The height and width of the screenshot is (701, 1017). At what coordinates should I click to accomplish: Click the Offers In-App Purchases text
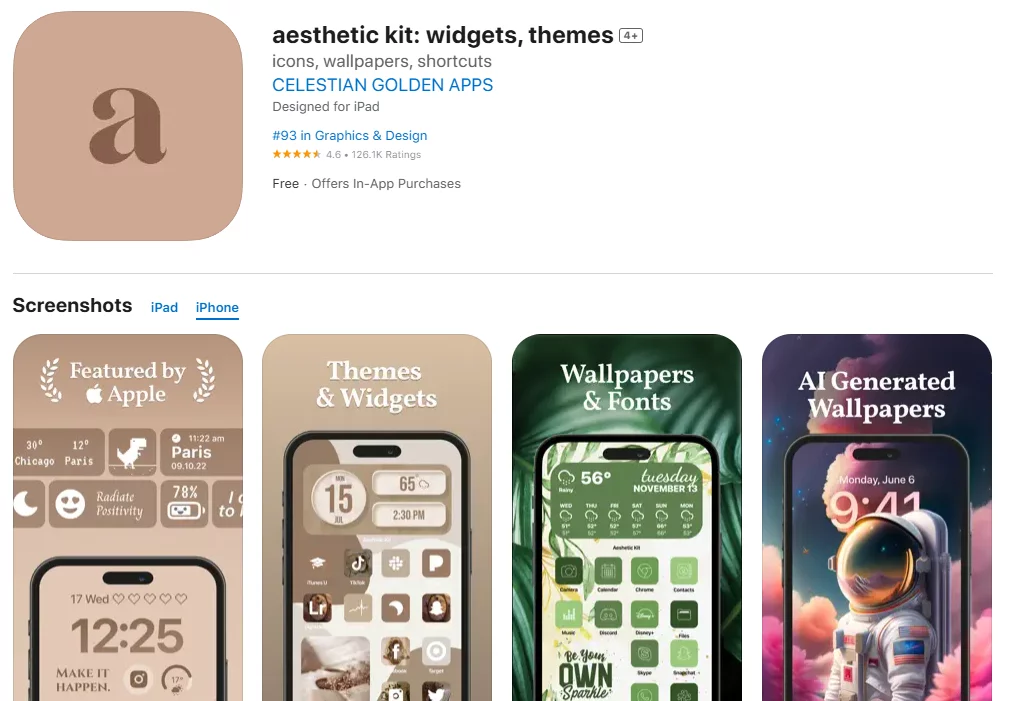click(386, 184)
